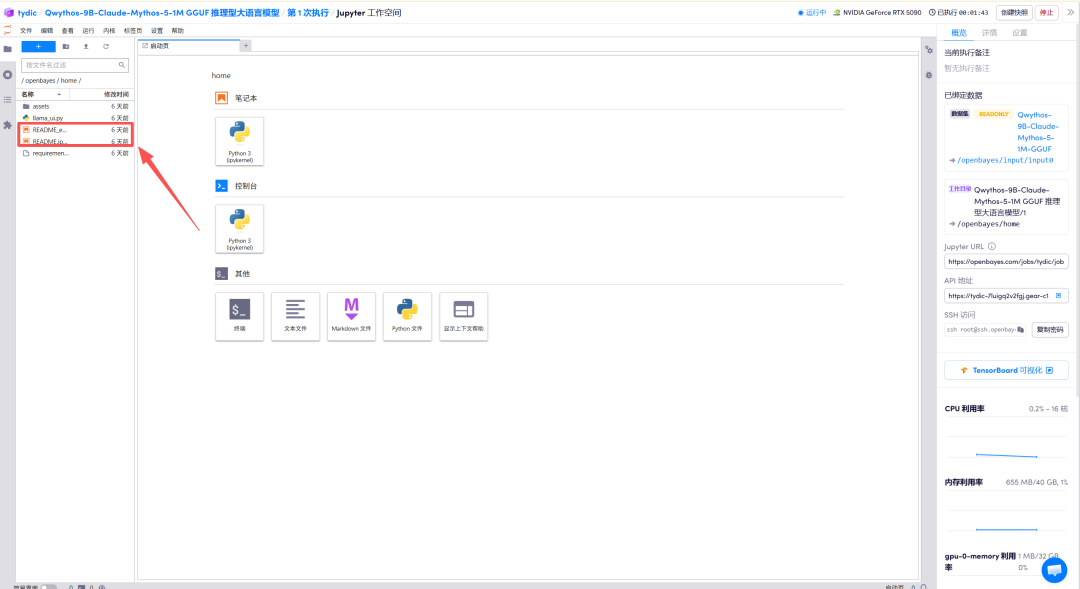
Task: Toggle simple interface switch in status bar
Action: click(x=48, y=587)
